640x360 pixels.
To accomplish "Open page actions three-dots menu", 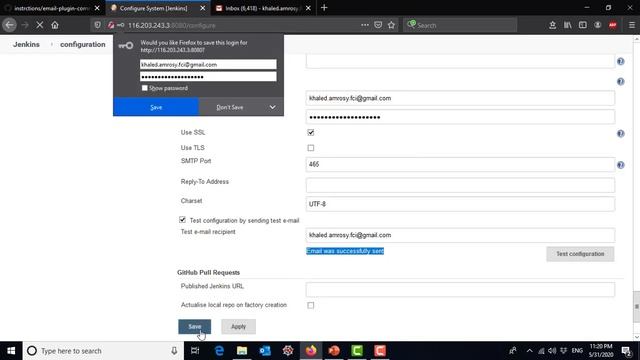I will (x=365, y=25).
